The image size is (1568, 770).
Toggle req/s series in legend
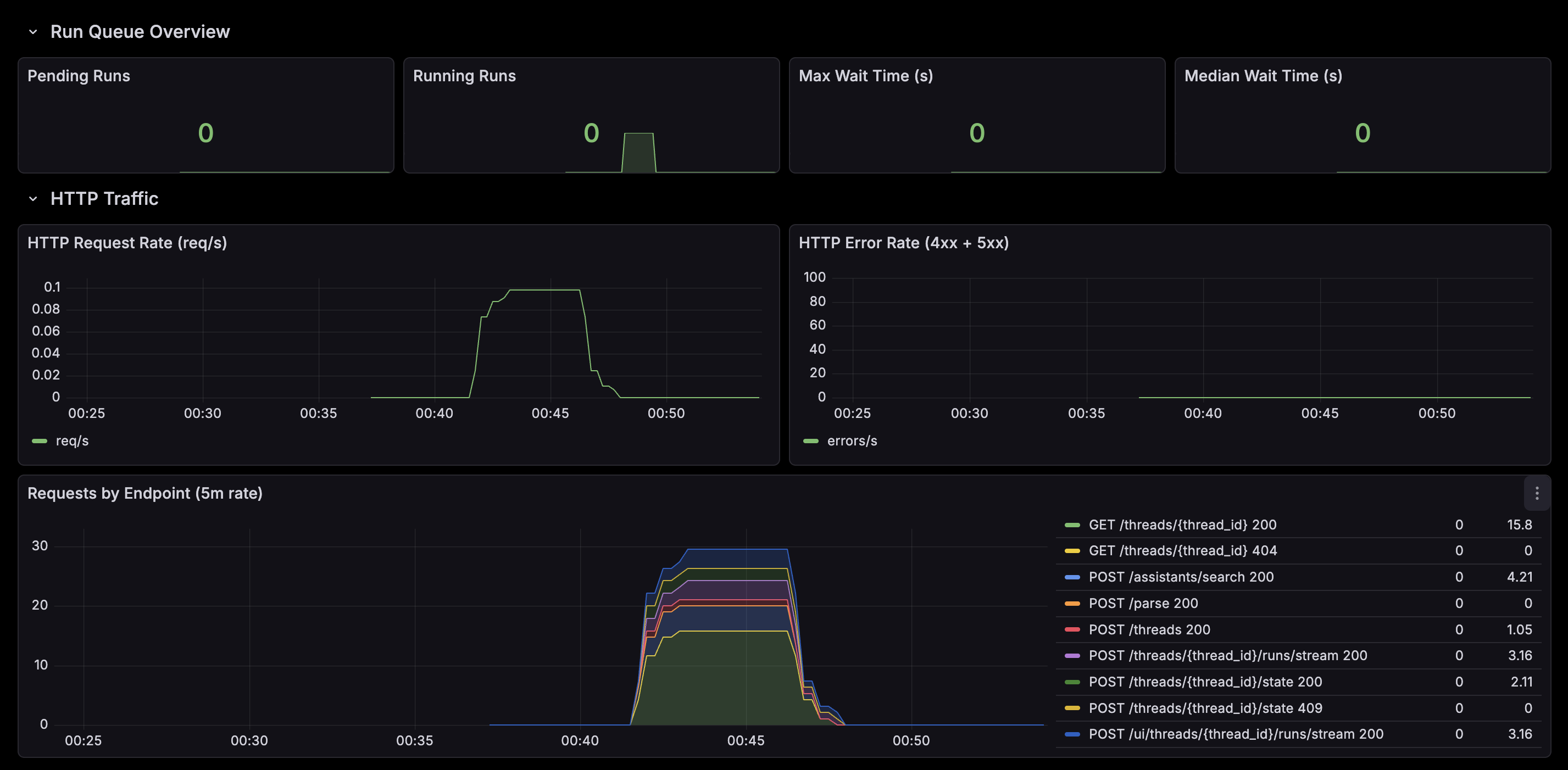72,440
